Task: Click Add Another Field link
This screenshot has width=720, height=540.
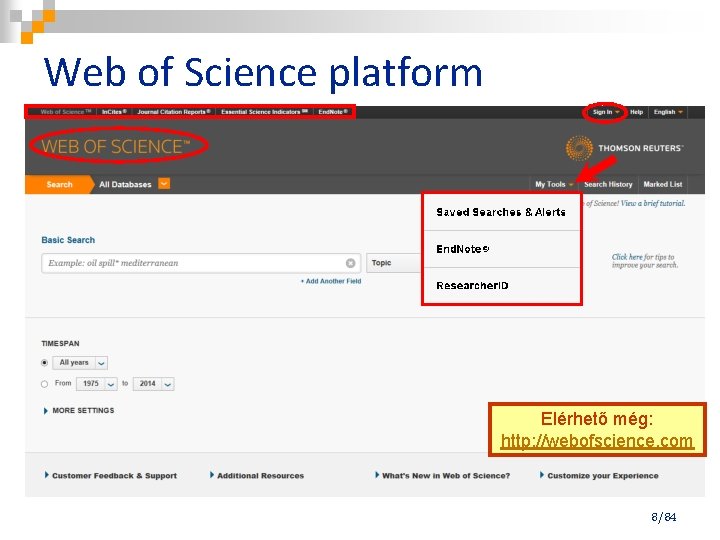Action: click(x=331, y=281)
